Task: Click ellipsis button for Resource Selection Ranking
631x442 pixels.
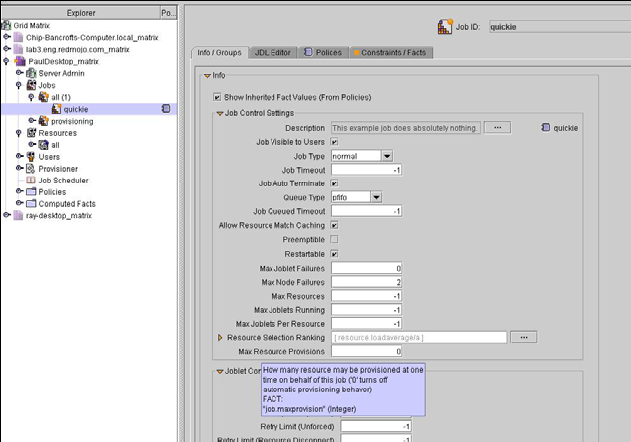Action: [524, 337]
